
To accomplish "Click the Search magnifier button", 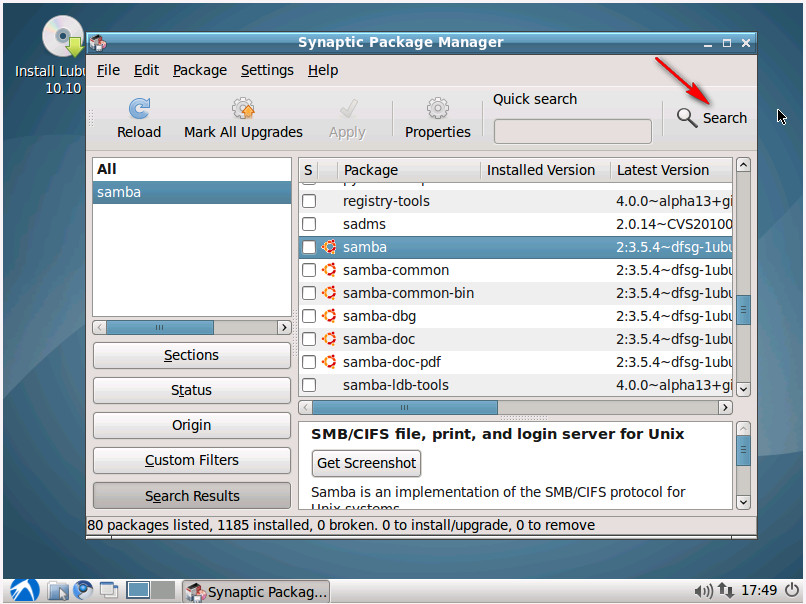I will pos(711,118).
